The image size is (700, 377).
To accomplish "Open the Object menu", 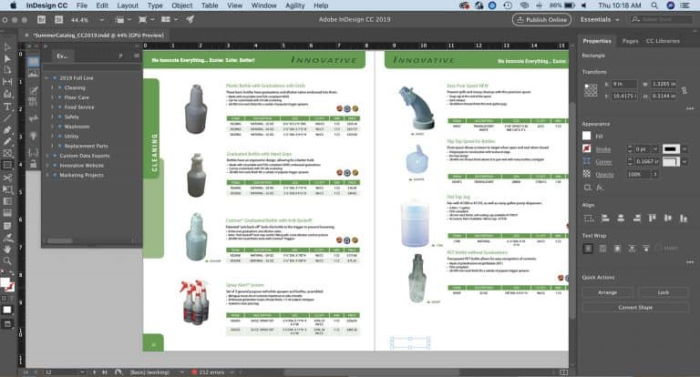I will (182, 5).
